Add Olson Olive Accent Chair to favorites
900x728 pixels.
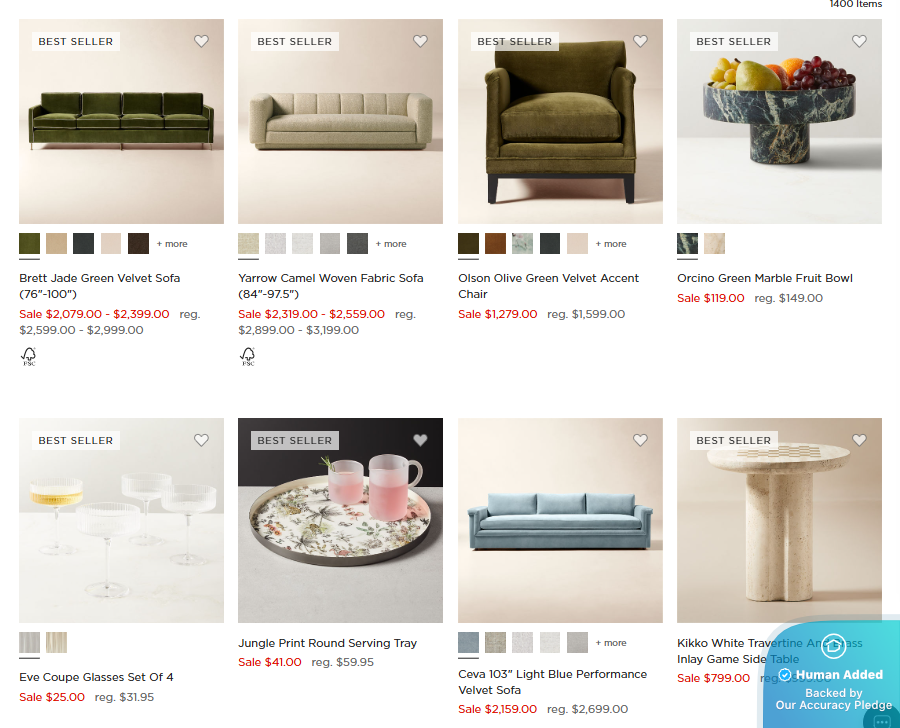640,41
